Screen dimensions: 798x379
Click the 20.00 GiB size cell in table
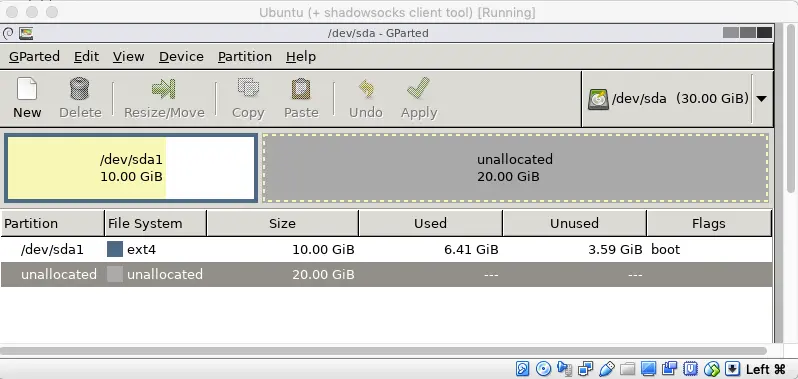point(323,275)
